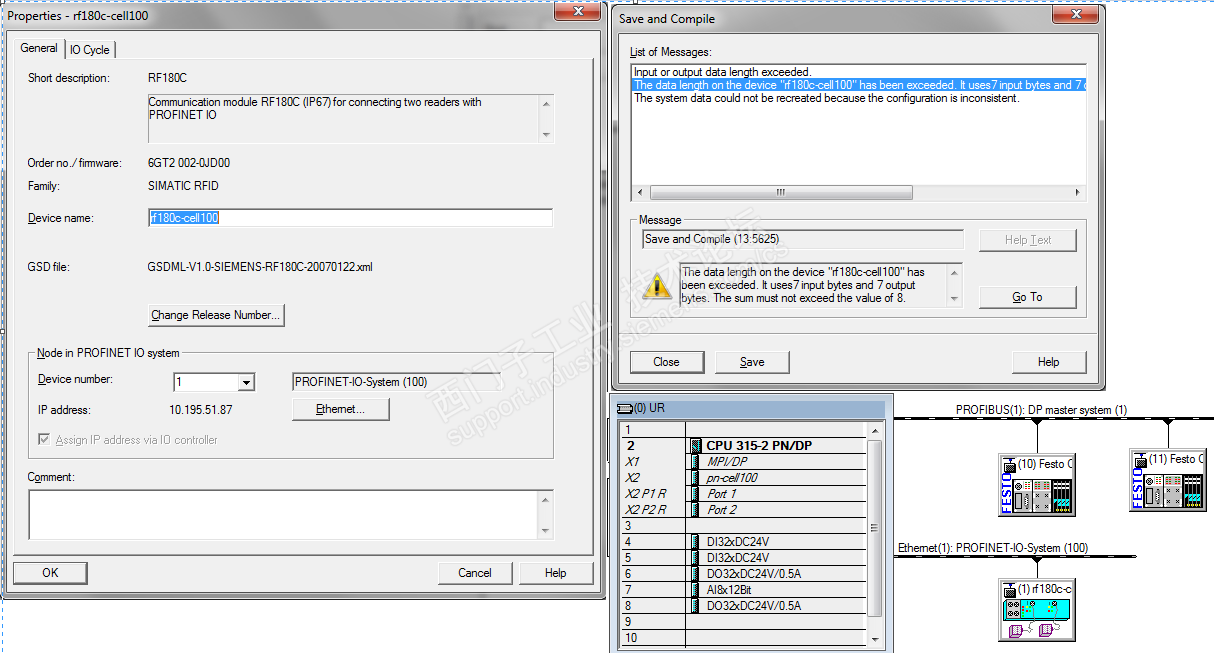Select 'system data could not be recreated' message
This screenshot has width=1214, height=653.
click(827, 98)
